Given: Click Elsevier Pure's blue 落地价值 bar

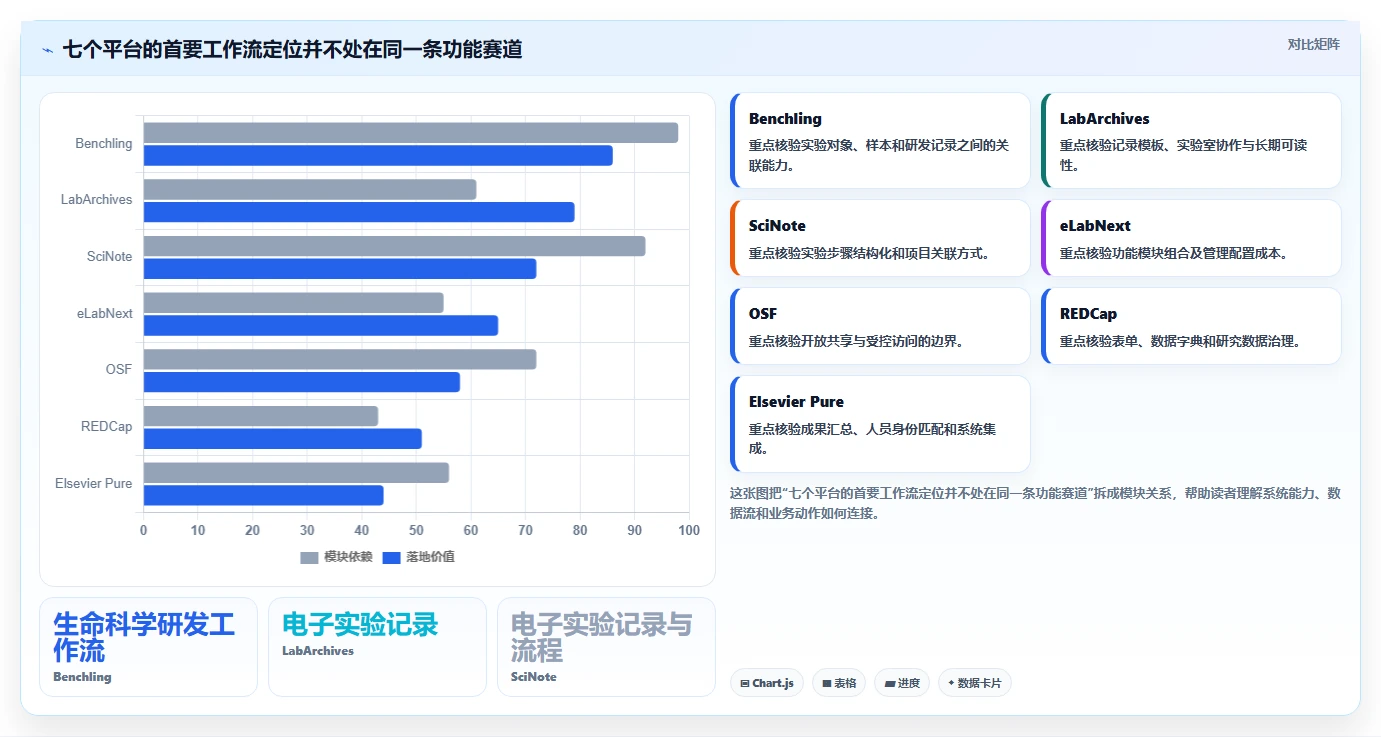Looking at the screenshot, I should point(264,495).
